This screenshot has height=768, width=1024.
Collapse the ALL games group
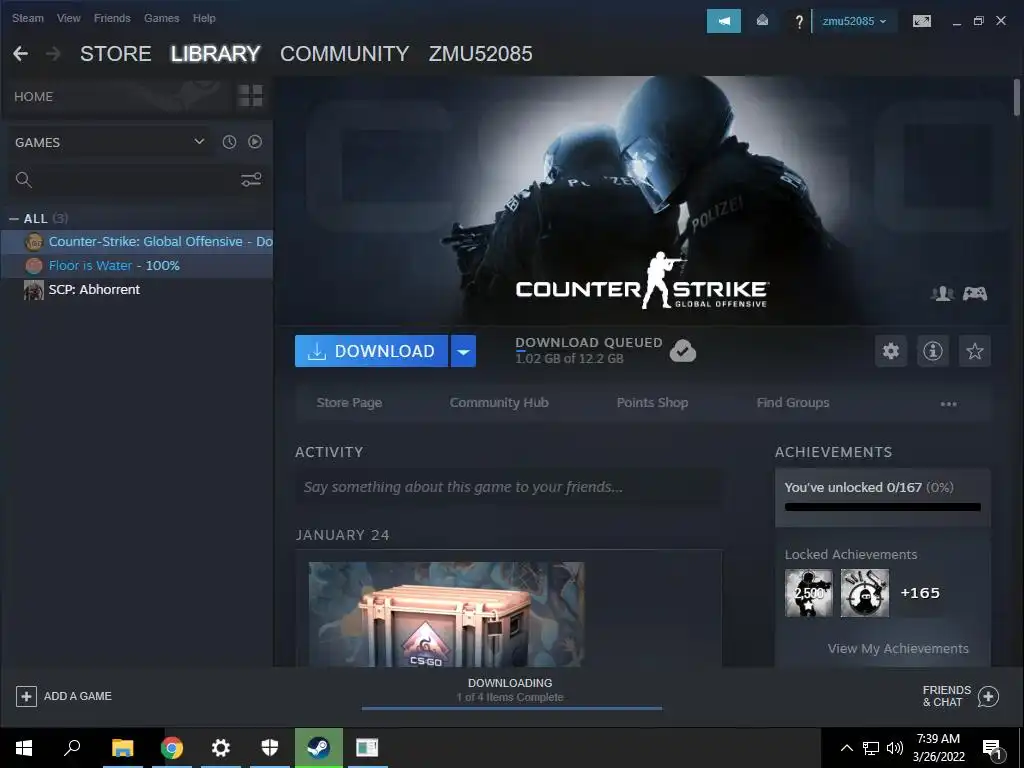(14, 219)
